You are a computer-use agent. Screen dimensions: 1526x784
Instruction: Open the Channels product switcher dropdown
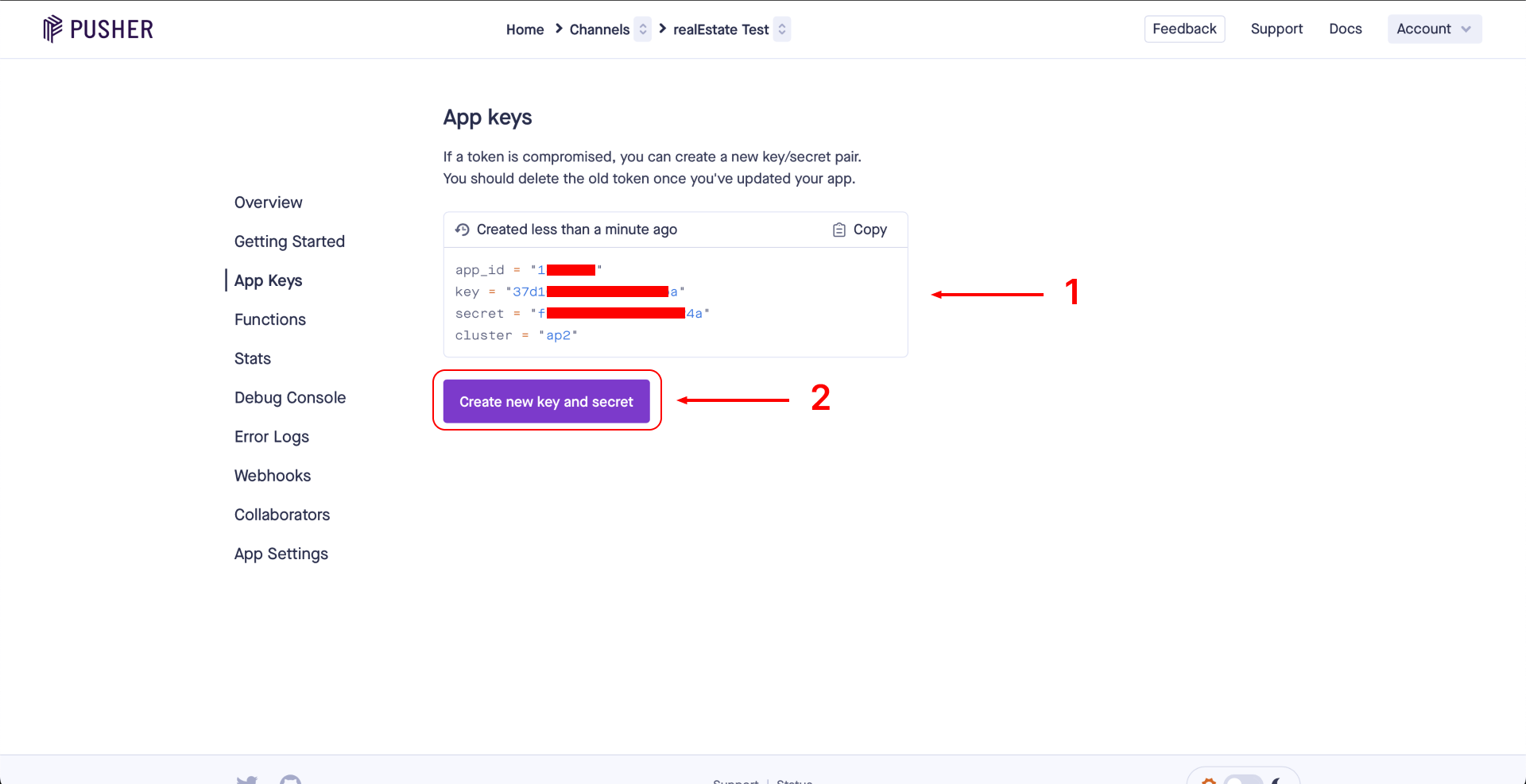point(642,29)
